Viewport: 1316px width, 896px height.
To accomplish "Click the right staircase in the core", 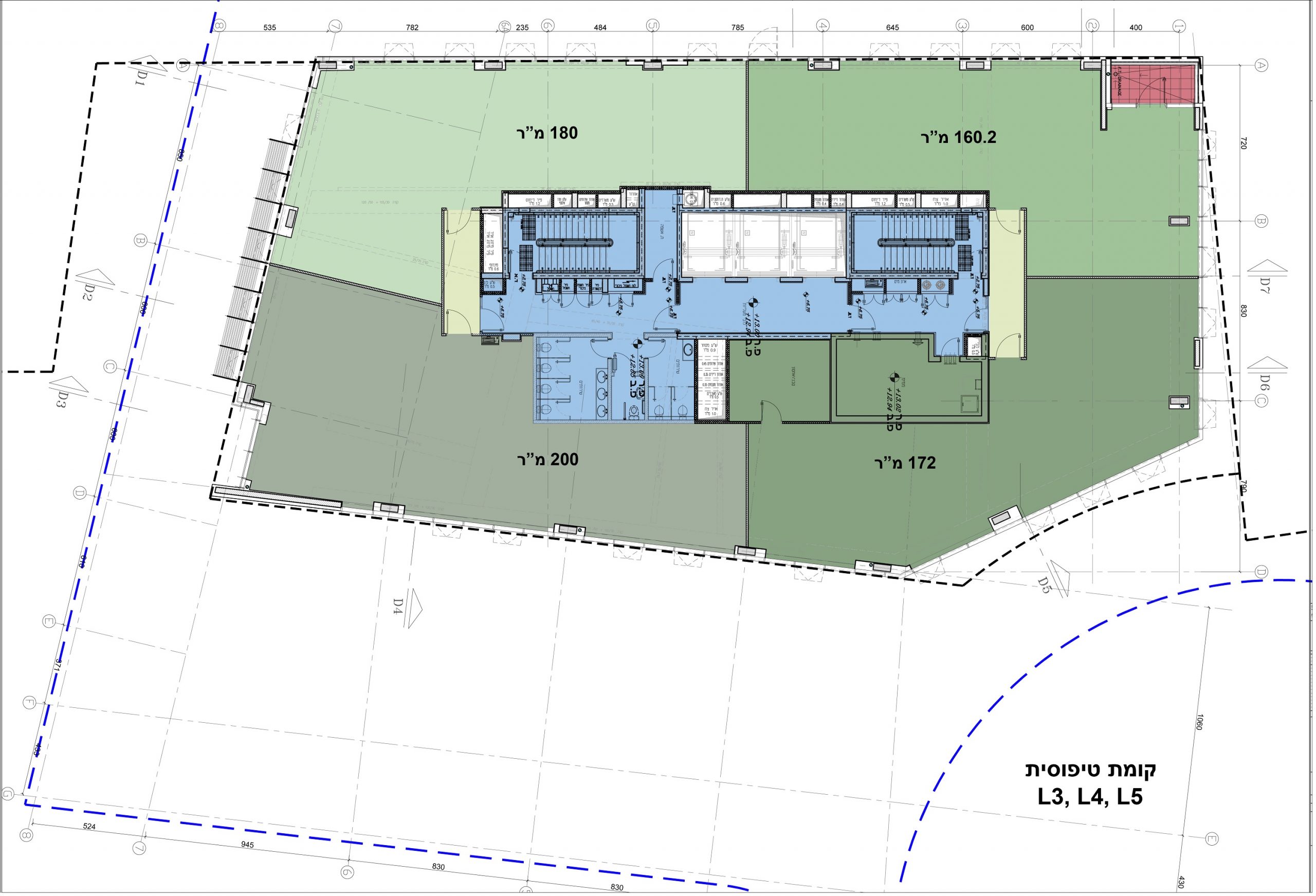I will click(916, 243).
